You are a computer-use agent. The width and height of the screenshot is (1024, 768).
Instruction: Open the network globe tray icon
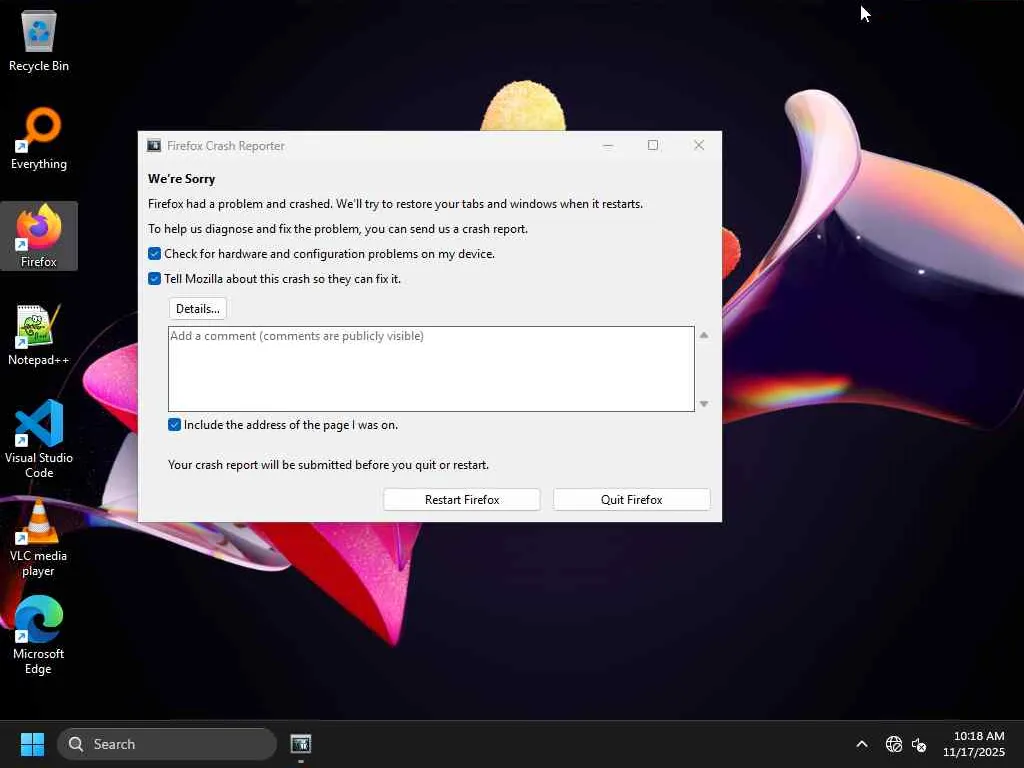893,744
